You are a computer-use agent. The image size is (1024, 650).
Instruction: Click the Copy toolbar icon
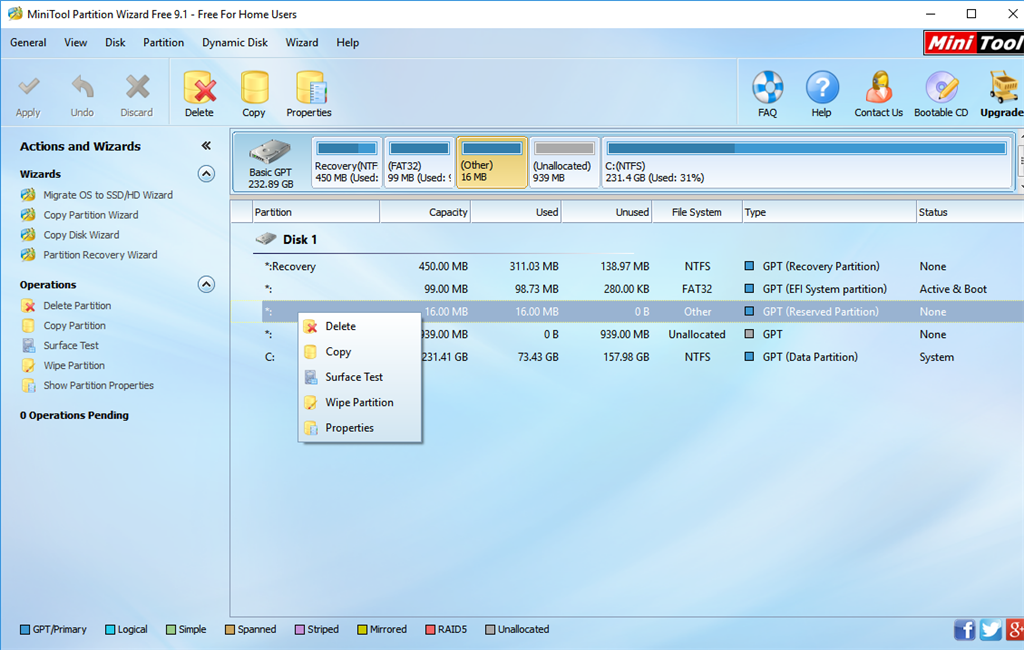click(x=254, y=95)
